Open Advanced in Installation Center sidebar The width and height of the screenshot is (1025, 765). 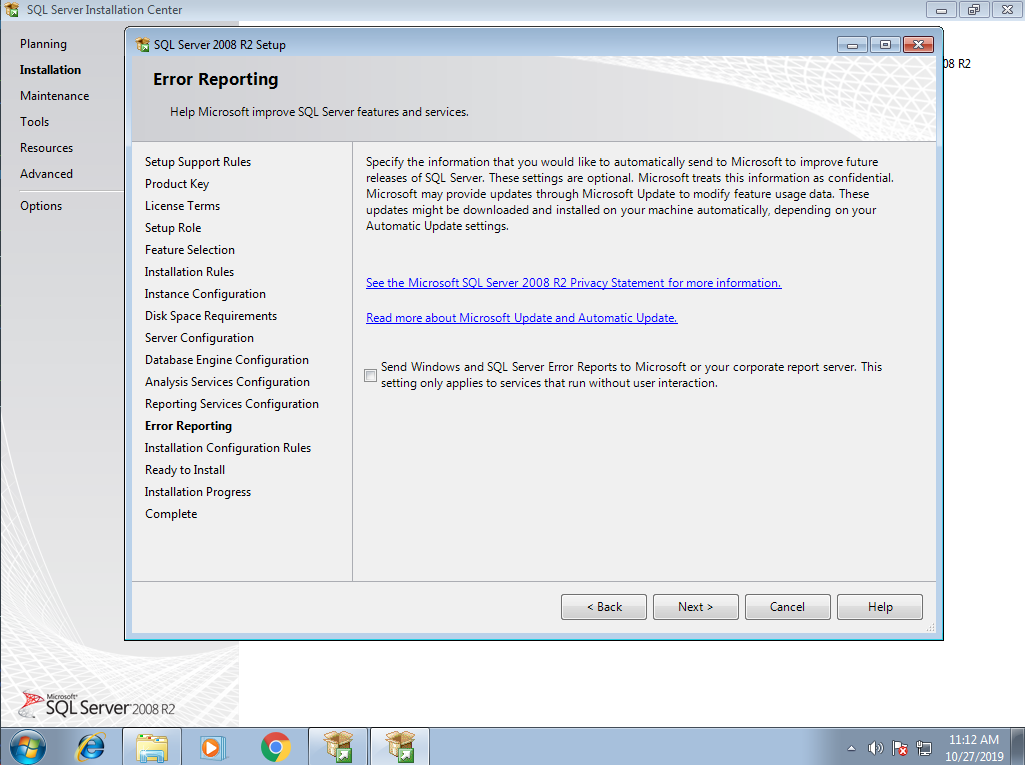click(46, 174)
